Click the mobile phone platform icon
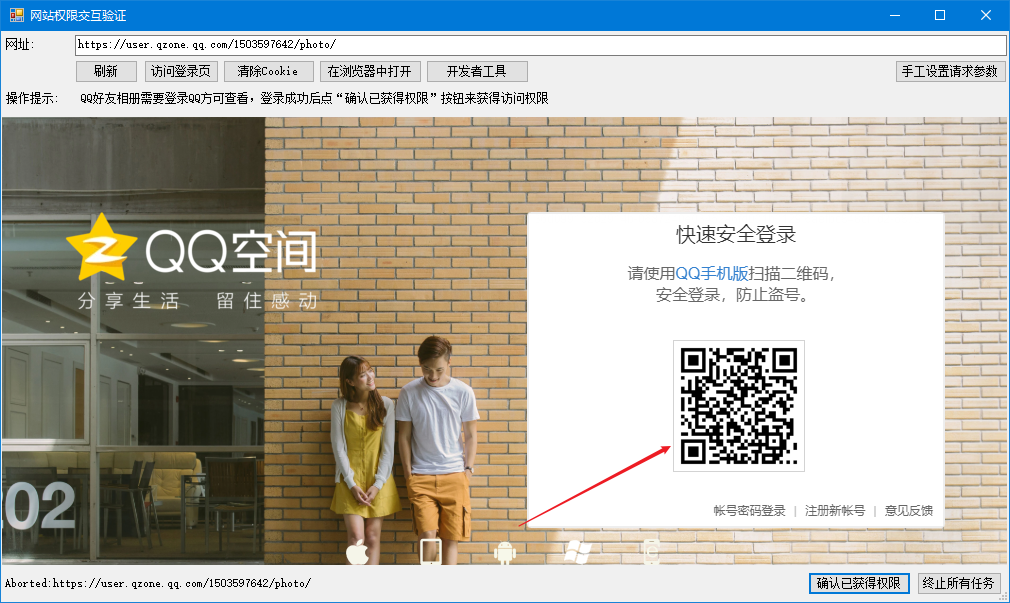Image resolution: width=1010 pixels, height=603 pixels. [x=651, y=552]
